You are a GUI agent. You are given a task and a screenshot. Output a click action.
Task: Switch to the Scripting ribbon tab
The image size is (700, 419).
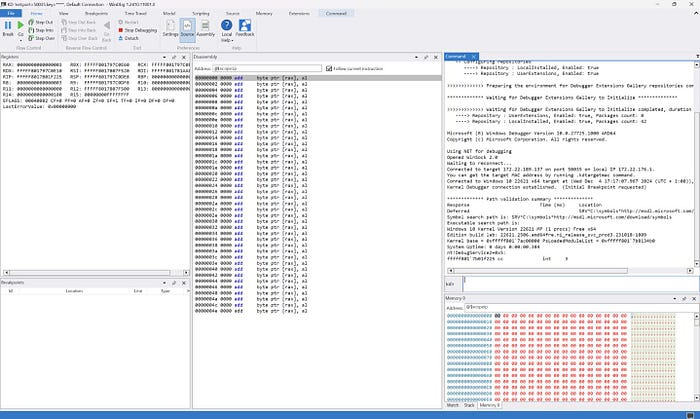click(x=200, y=13)
